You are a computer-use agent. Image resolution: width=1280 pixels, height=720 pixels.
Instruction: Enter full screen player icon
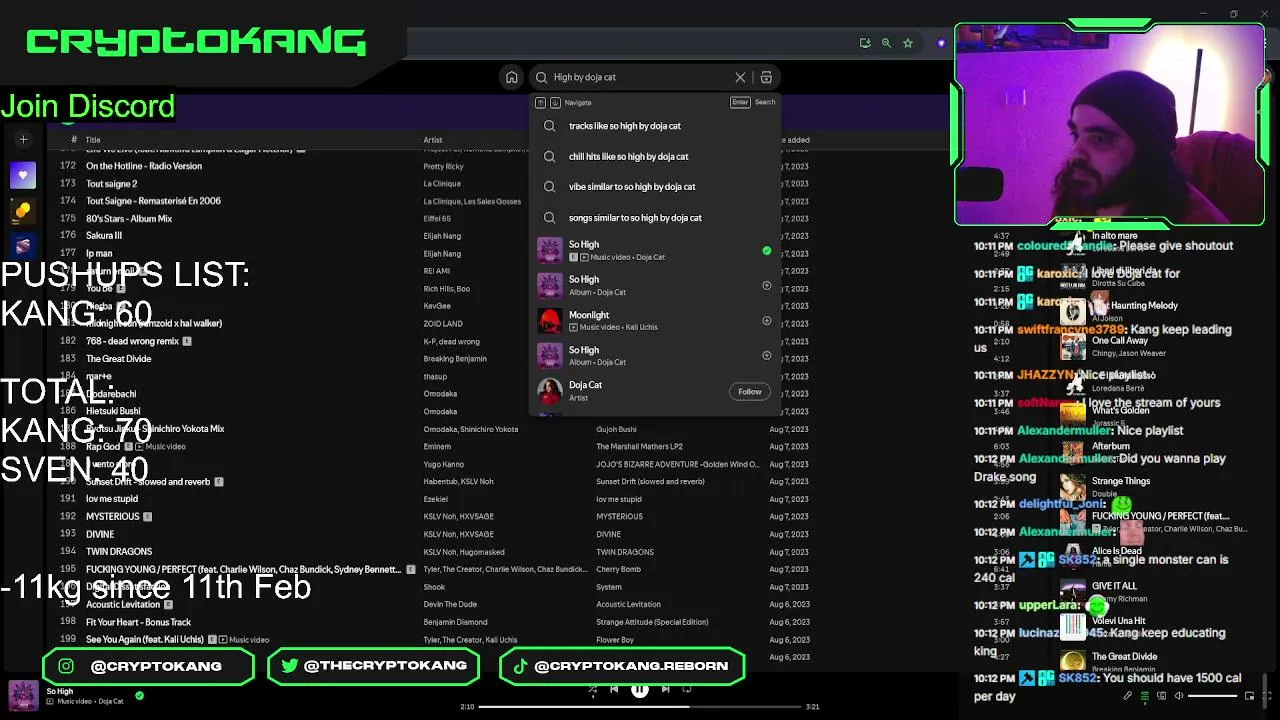(1266, 696)
